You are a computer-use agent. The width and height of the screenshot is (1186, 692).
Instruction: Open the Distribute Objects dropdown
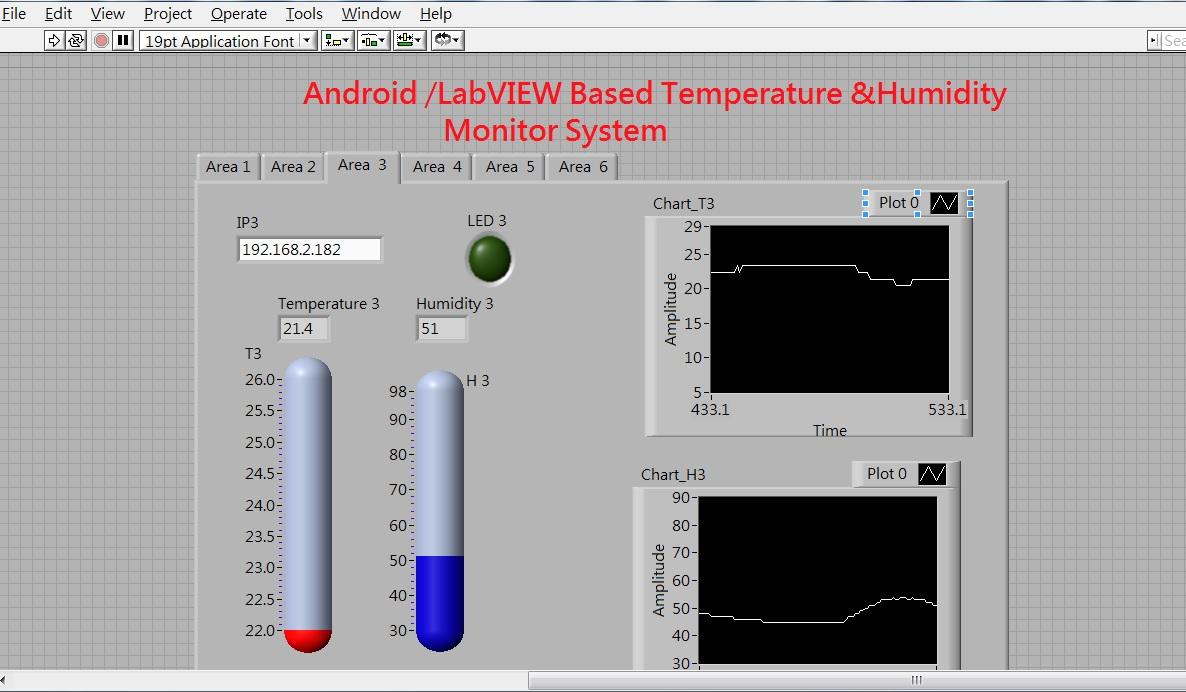[374, 40]
